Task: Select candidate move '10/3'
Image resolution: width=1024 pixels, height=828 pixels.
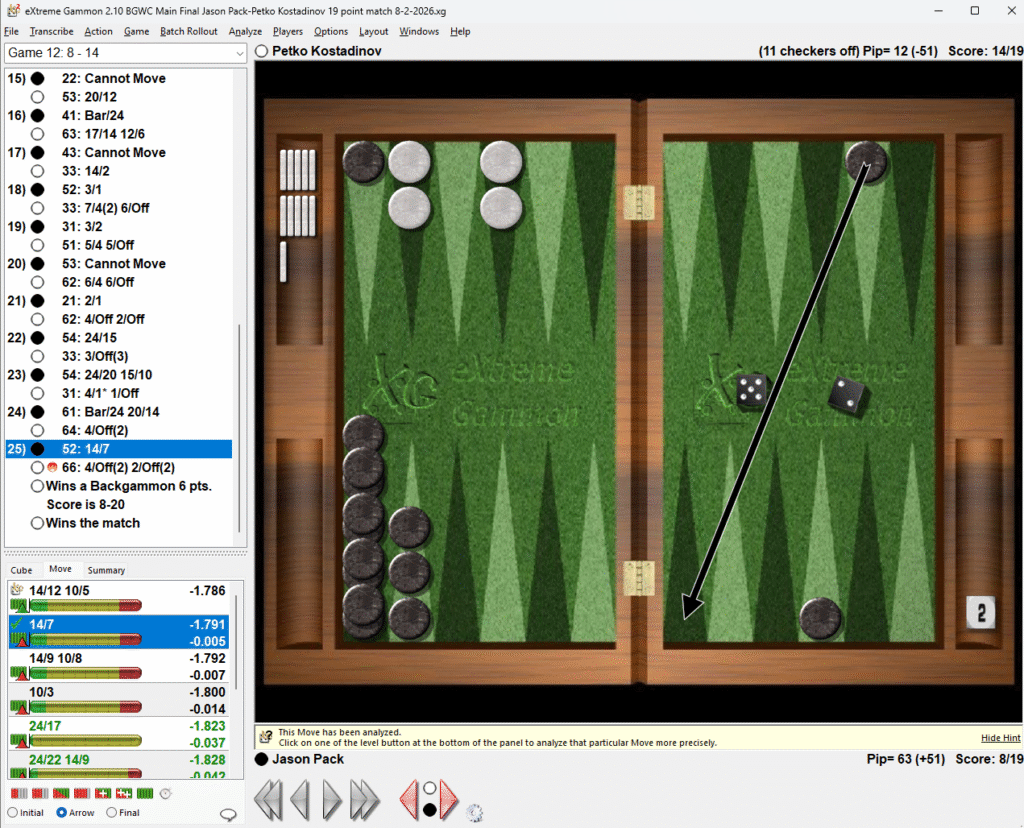Action: [118, 699]
